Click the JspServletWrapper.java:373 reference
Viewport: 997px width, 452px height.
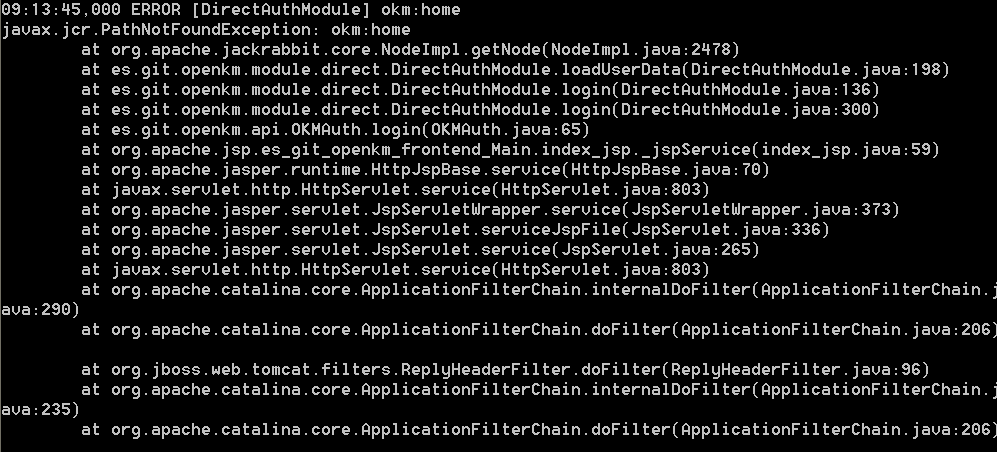[x=761, y=210]
